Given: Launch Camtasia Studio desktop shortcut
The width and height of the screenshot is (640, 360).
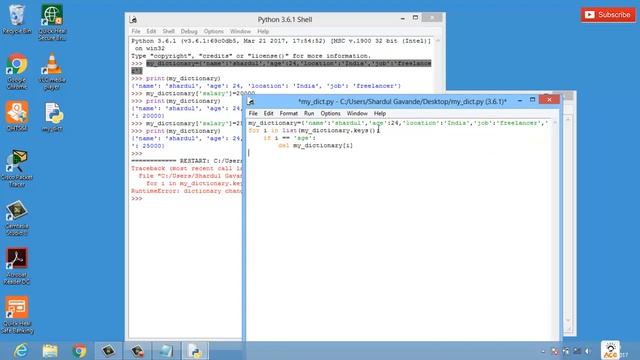Looking at the screenshot, I should 17,218.
